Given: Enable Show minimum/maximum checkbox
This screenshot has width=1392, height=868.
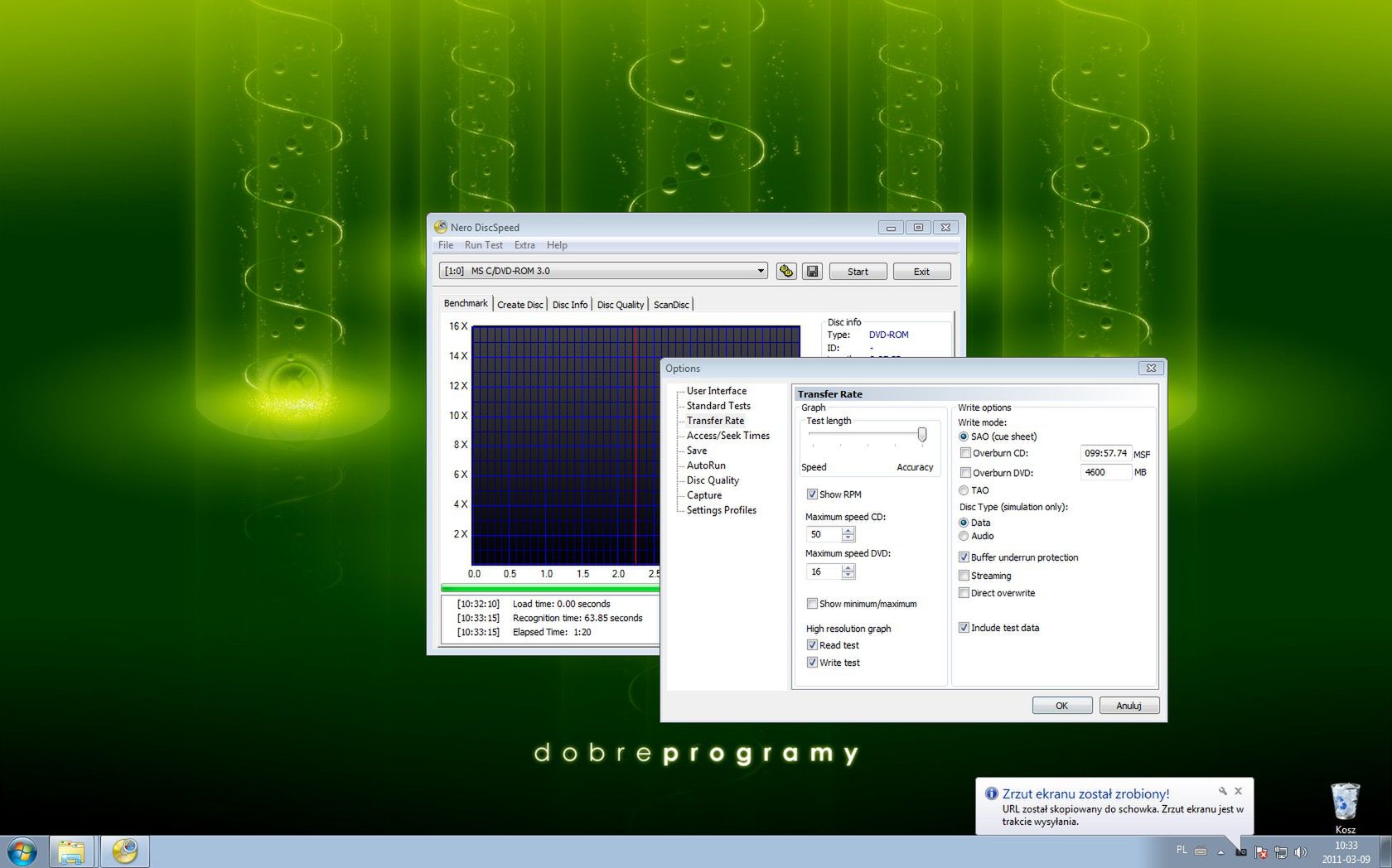Looking at the screenshot, I should pos(812,604).
